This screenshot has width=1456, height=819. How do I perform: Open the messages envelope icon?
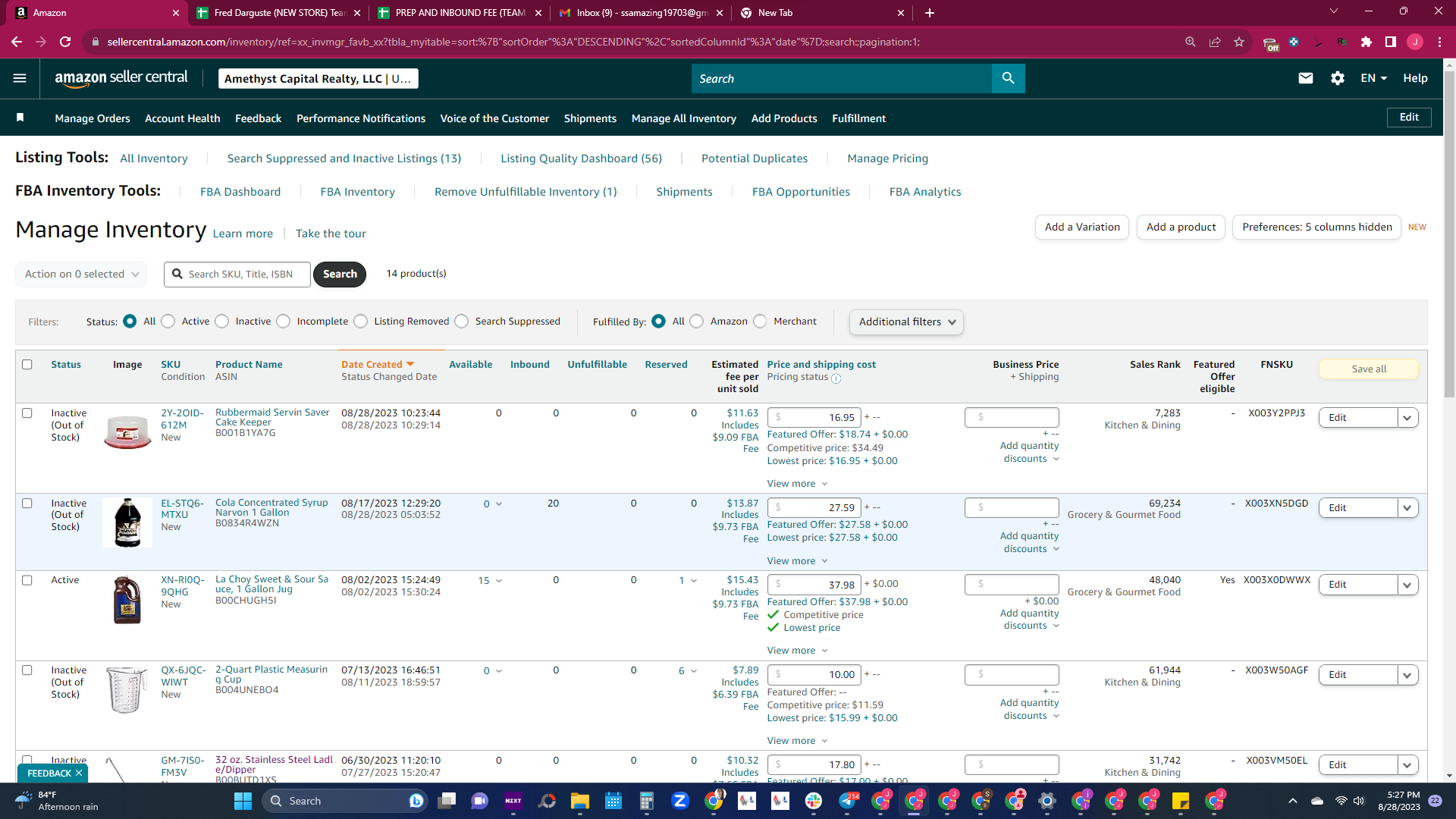[1305, 78]
